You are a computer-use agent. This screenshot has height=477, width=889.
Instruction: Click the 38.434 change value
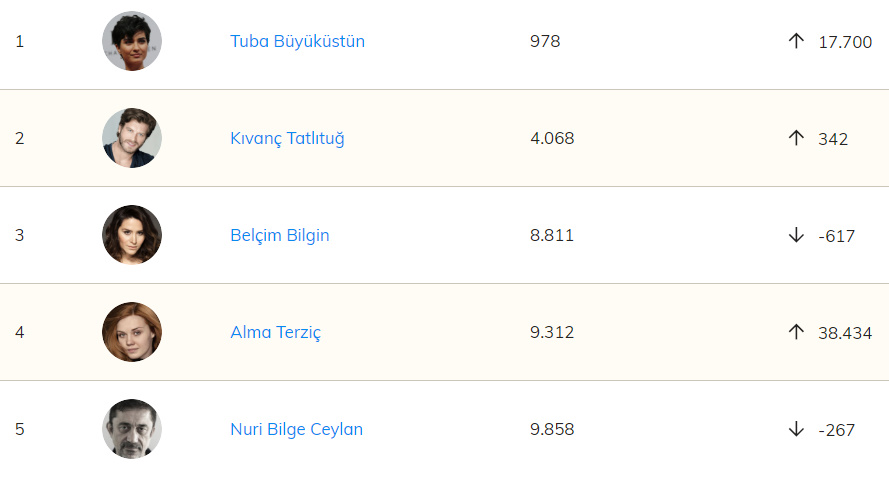[x=845, y=332]
